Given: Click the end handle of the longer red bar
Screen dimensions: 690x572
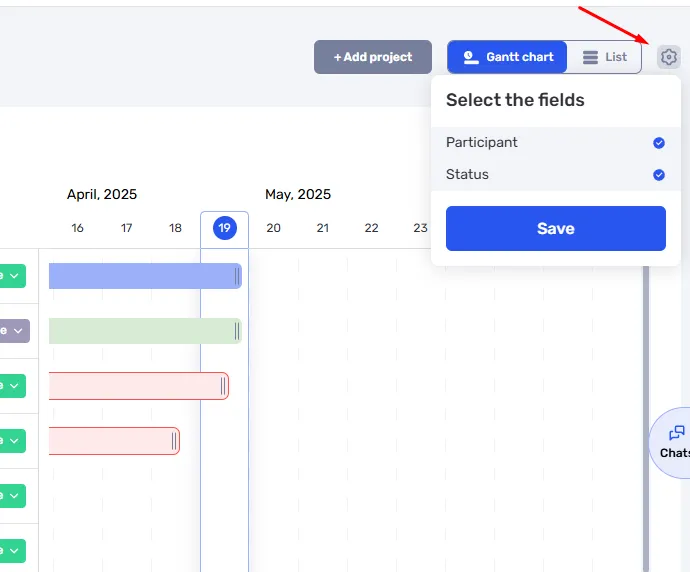Looking at the screenshot, I should tap(223, 386).
